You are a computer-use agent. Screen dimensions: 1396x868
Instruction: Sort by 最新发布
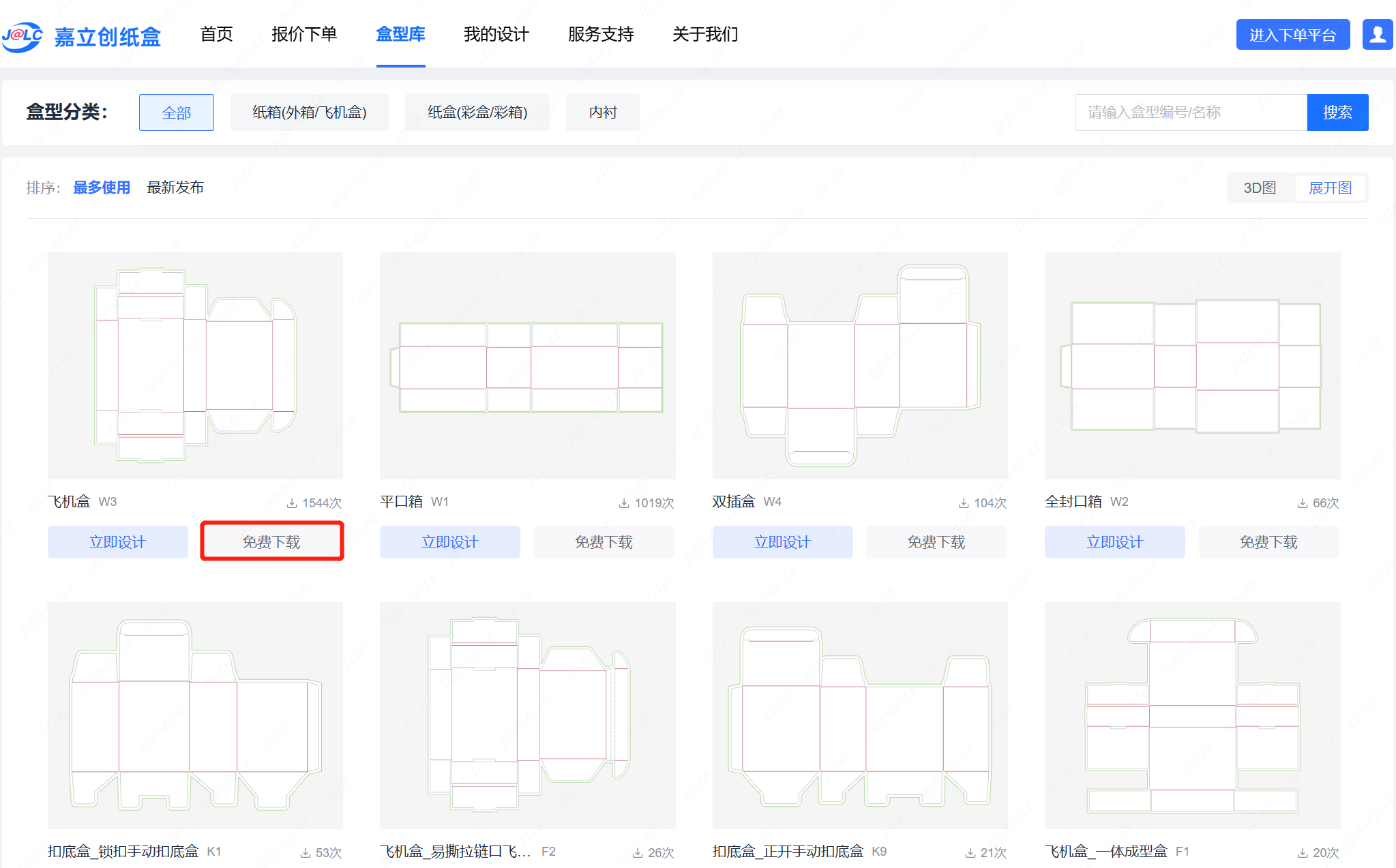point(175,188)
